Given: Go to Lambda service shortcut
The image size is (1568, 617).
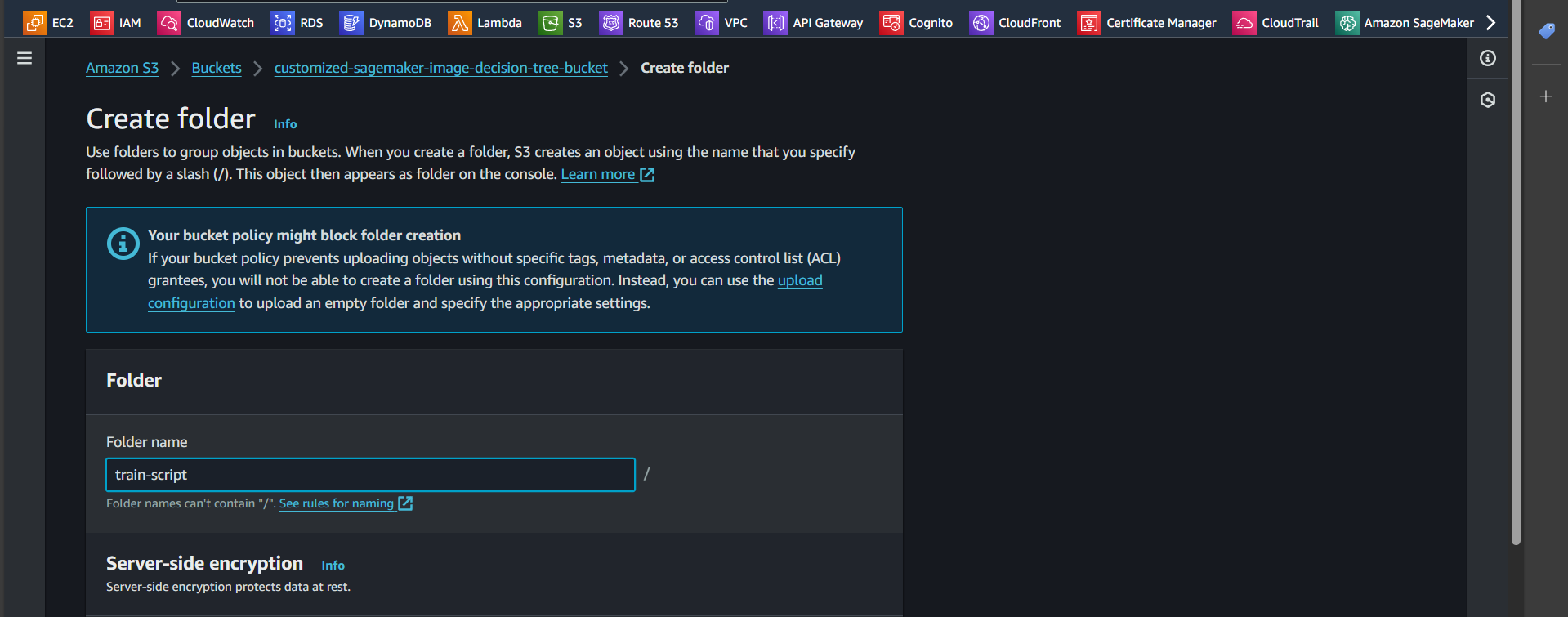Looking at the screenshot, I should 485,23.
